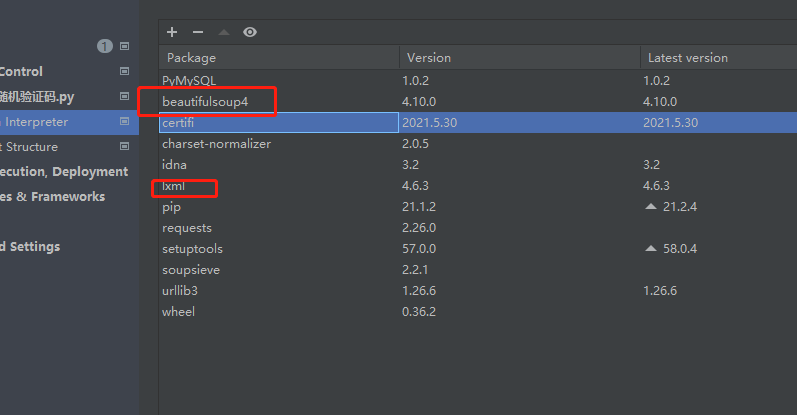Select the soupsieve package row
Screen dimensions: 797x415
pos(478,270)
